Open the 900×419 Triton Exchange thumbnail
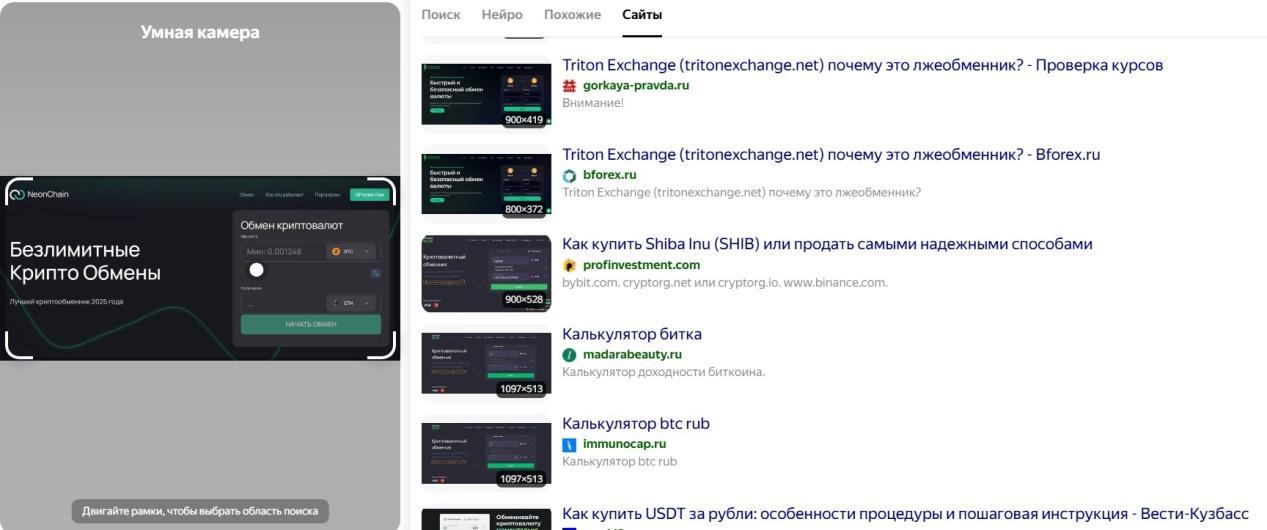Viewport: 1267px width, 530px height. (x=486, y=96)
